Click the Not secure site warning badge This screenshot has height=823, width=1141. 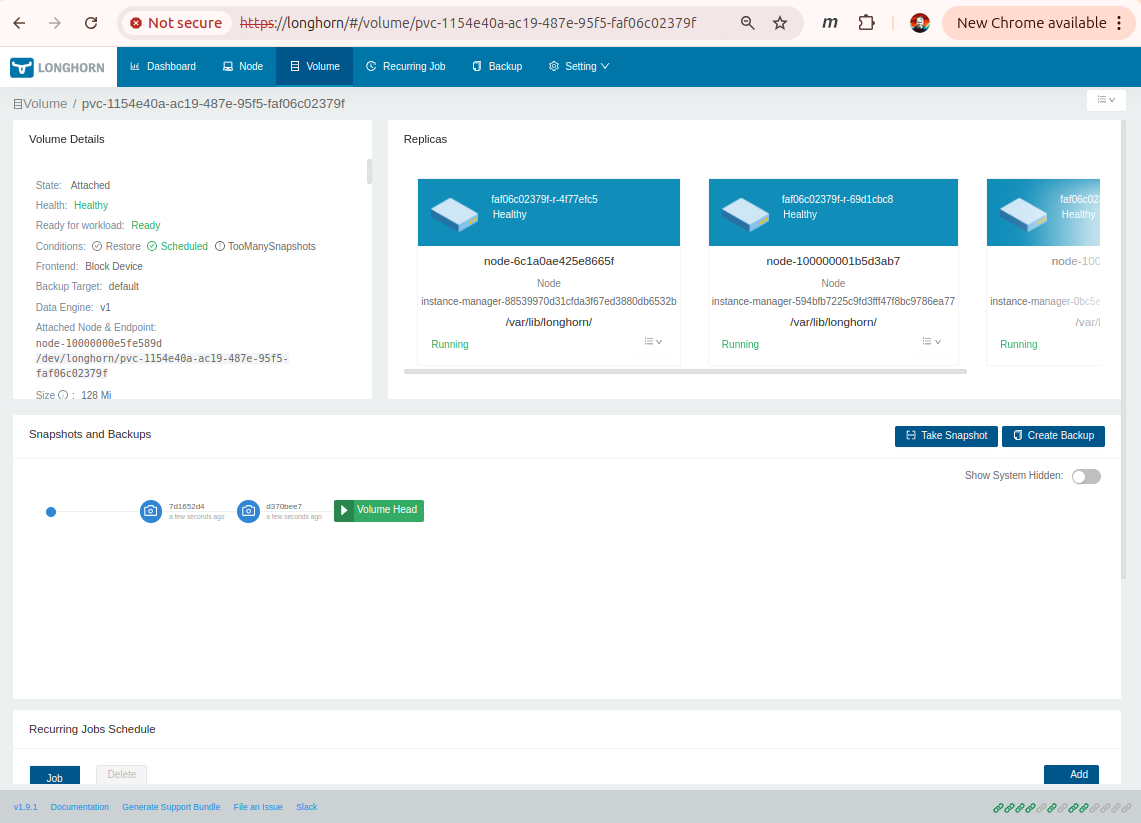click(175, 23)
